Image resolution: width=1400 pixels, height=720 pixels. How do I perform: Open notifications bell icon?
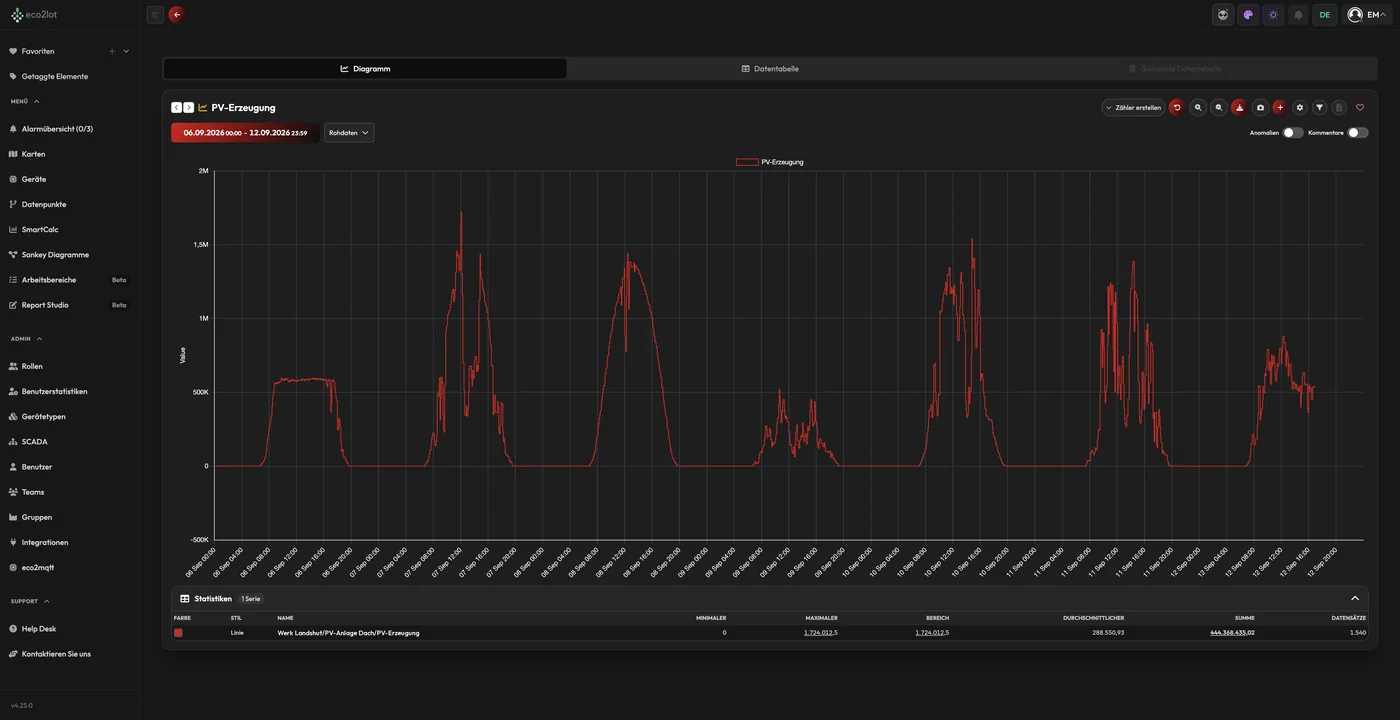(1298, 15)
